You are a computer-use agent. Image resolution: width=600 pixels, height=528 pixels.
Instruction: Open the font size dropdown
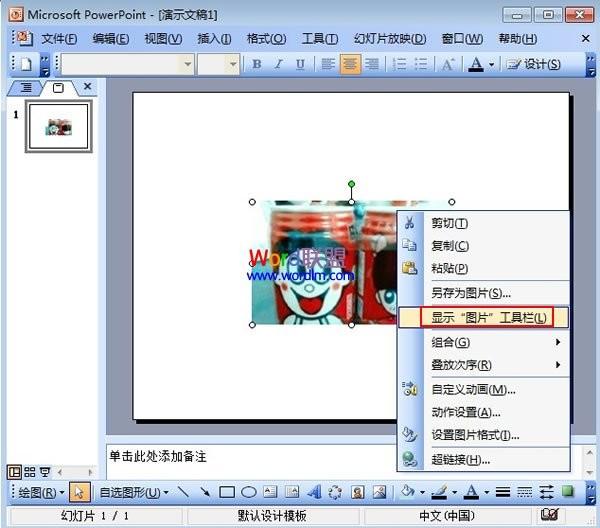coord(233,64)
